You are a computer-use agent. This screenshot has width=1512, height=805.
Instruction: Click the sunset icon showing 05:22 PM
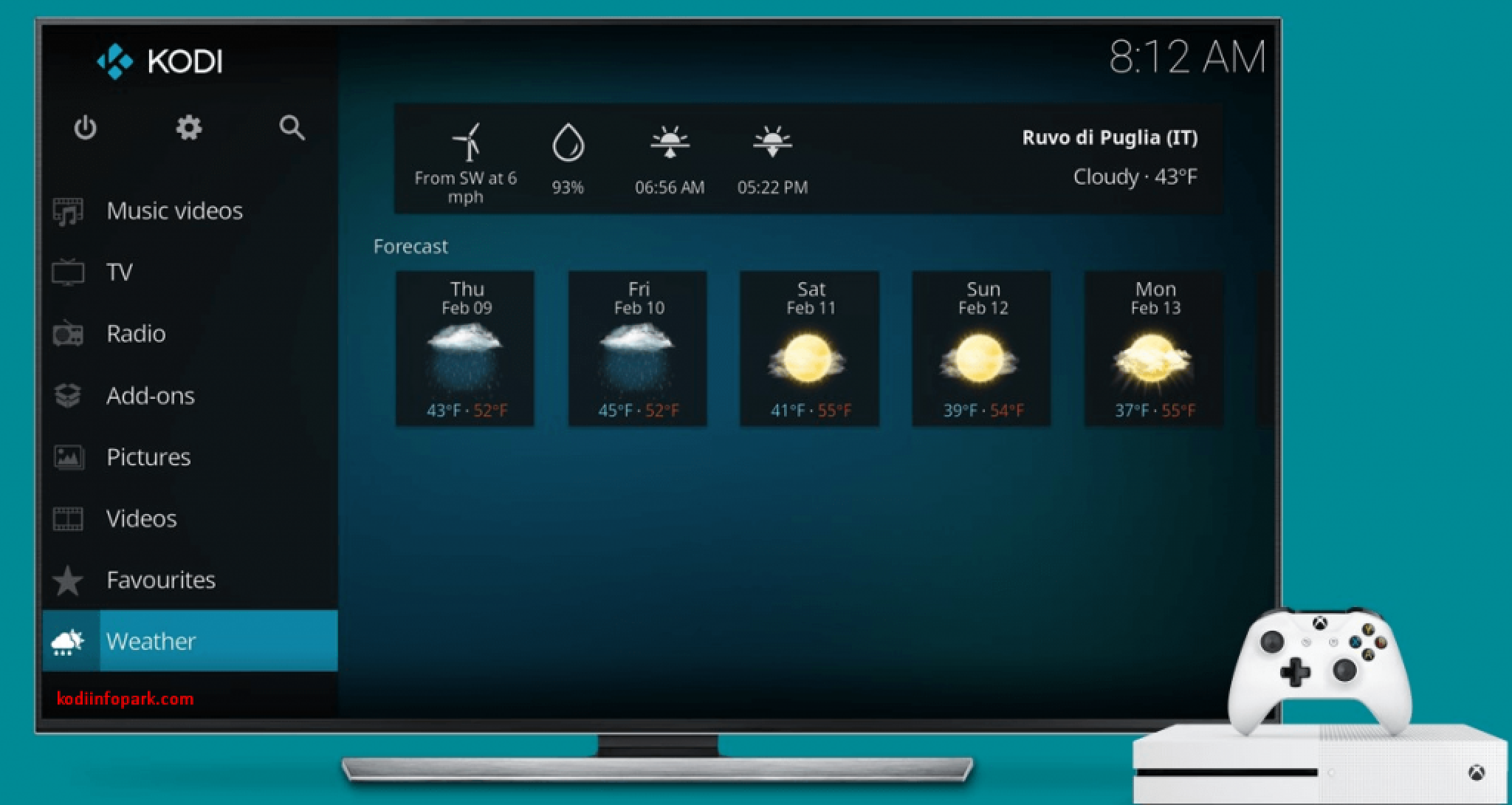pyautogui.click(x=772, y=142)
